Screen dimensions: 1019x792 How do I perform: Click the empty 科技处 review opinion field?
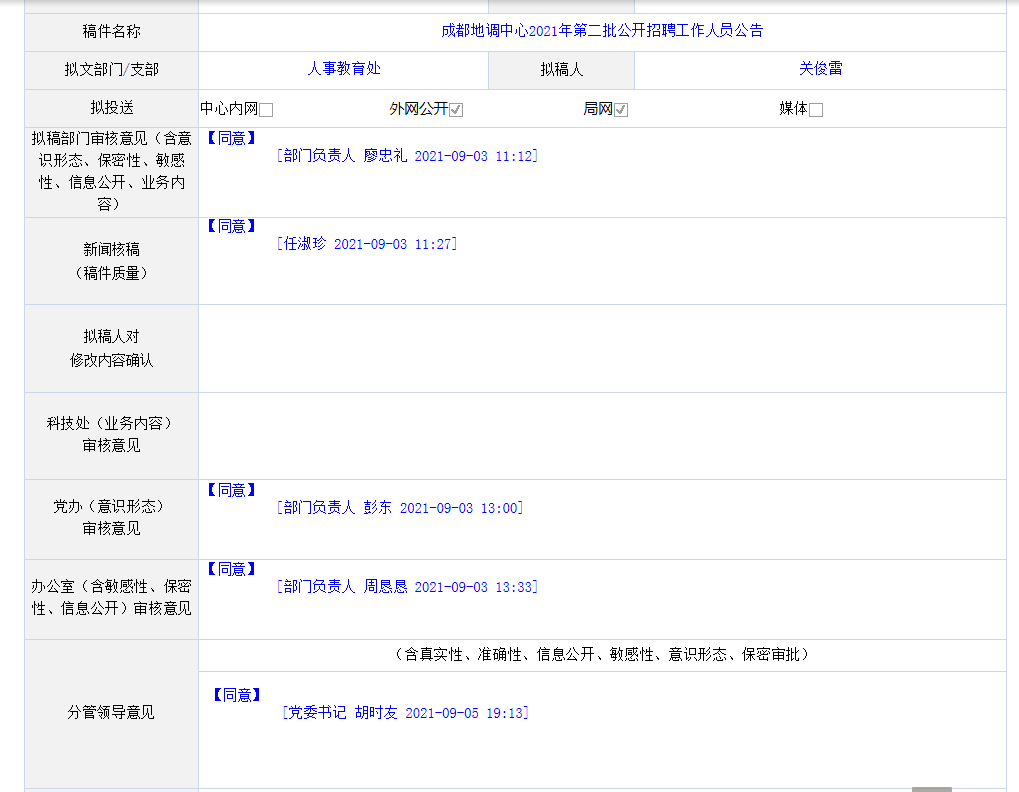[602, 436]
